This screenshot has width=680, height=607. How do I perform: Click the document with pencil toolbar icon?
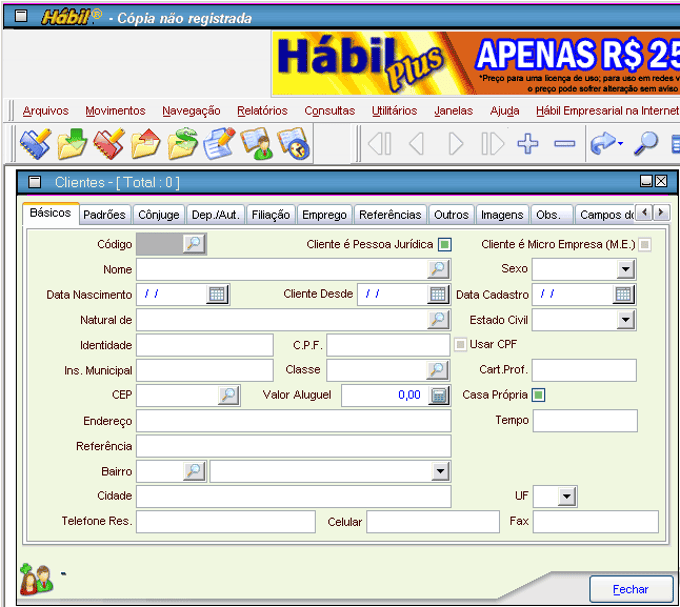point(219,144)
